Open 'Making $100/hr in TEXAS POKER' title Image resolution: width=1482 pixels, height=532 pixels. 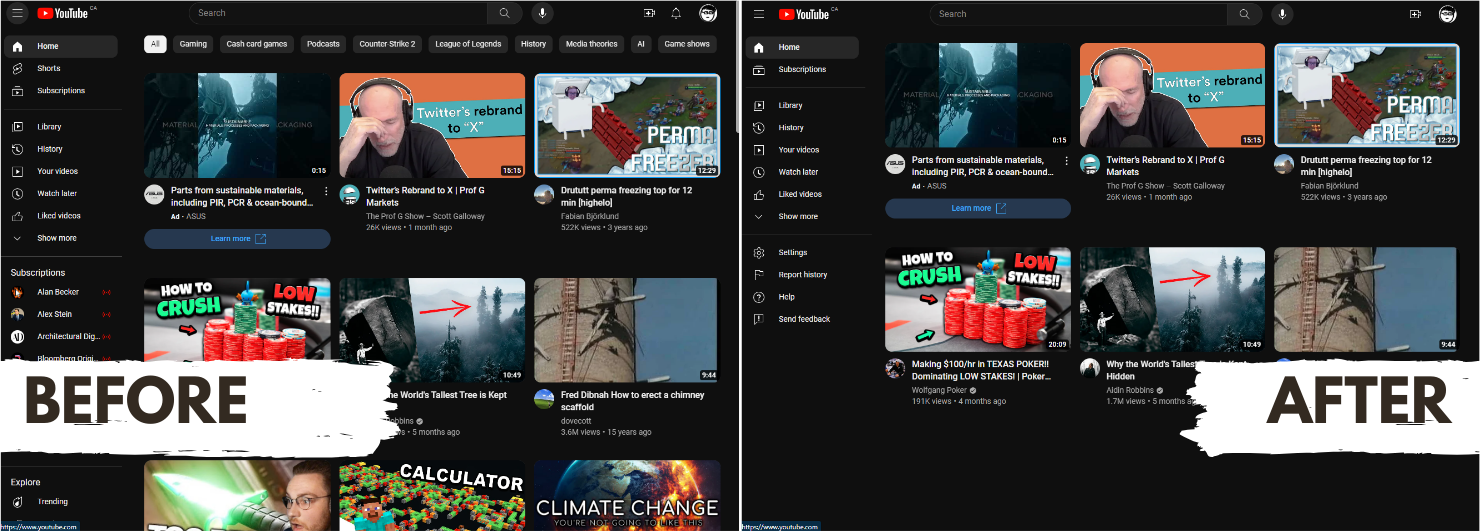pyautogui.click(x=981, y=371)
